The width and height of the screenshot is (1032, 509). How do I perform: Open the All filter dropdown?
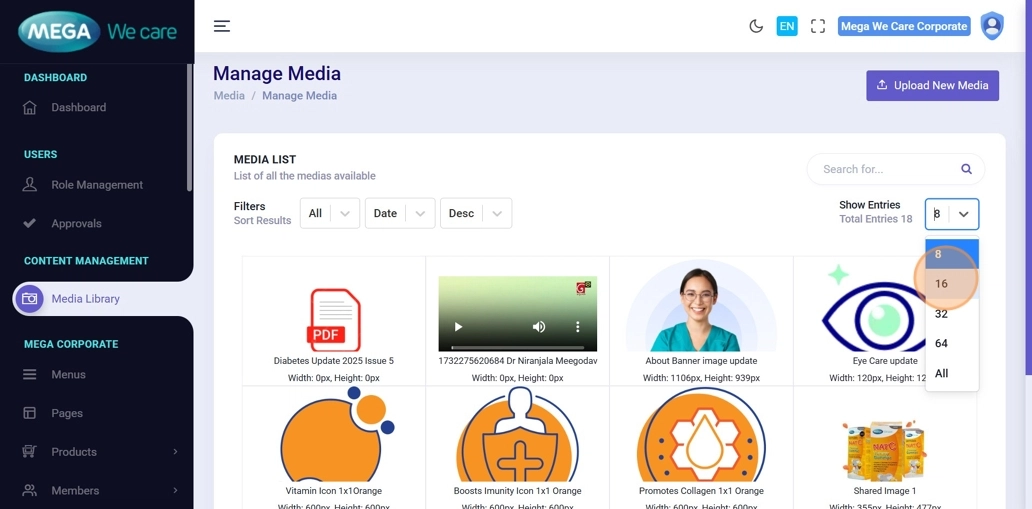329,213
